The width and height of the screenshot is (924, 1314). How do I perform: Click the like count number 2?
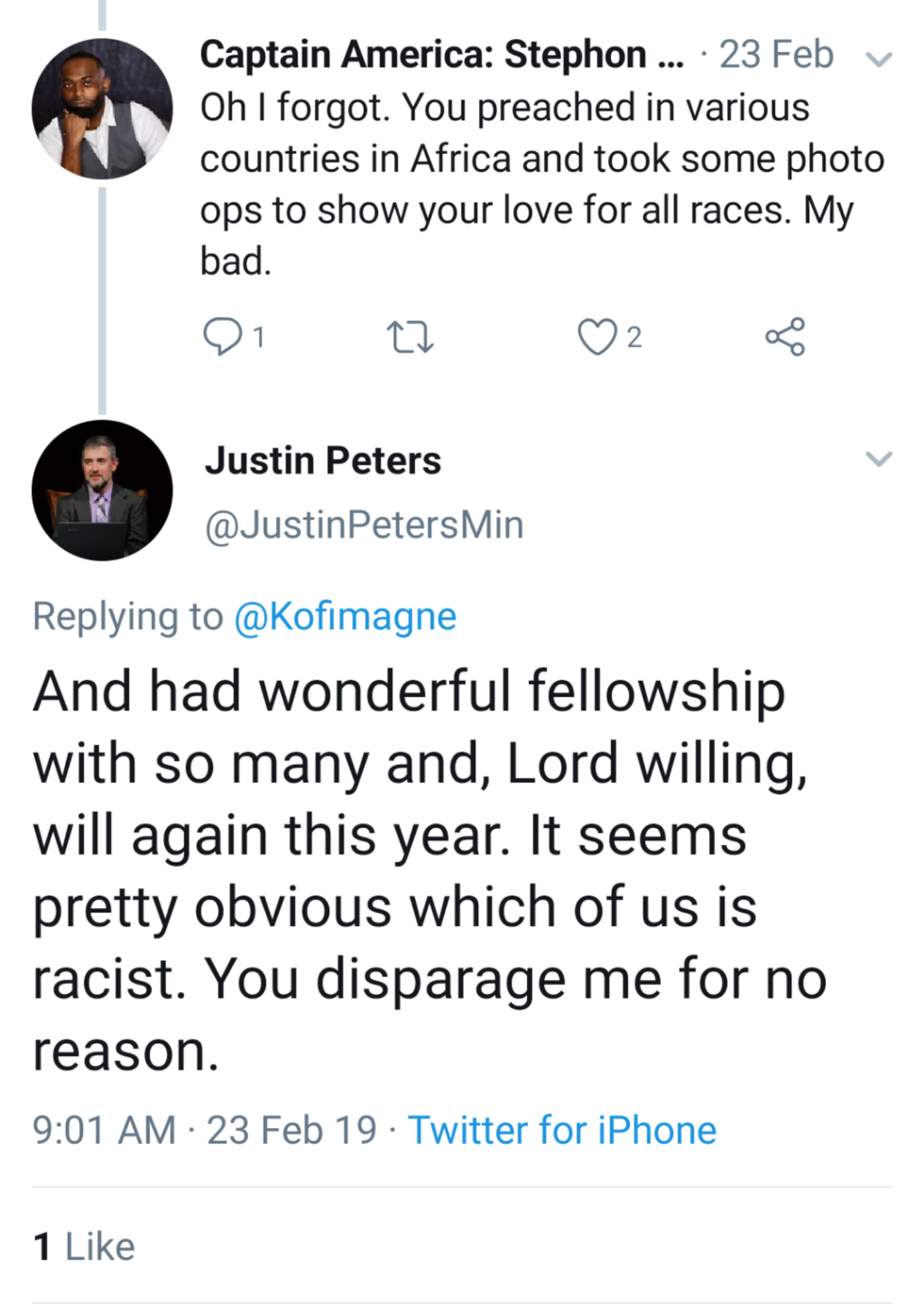point(634,337)
